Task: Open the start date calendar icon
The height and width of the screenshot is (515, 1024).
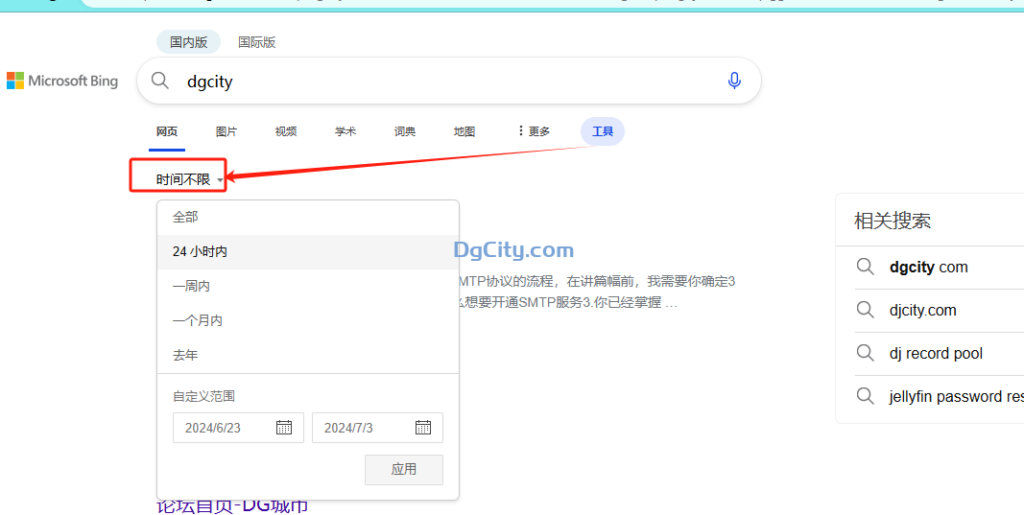Action: 283,428
